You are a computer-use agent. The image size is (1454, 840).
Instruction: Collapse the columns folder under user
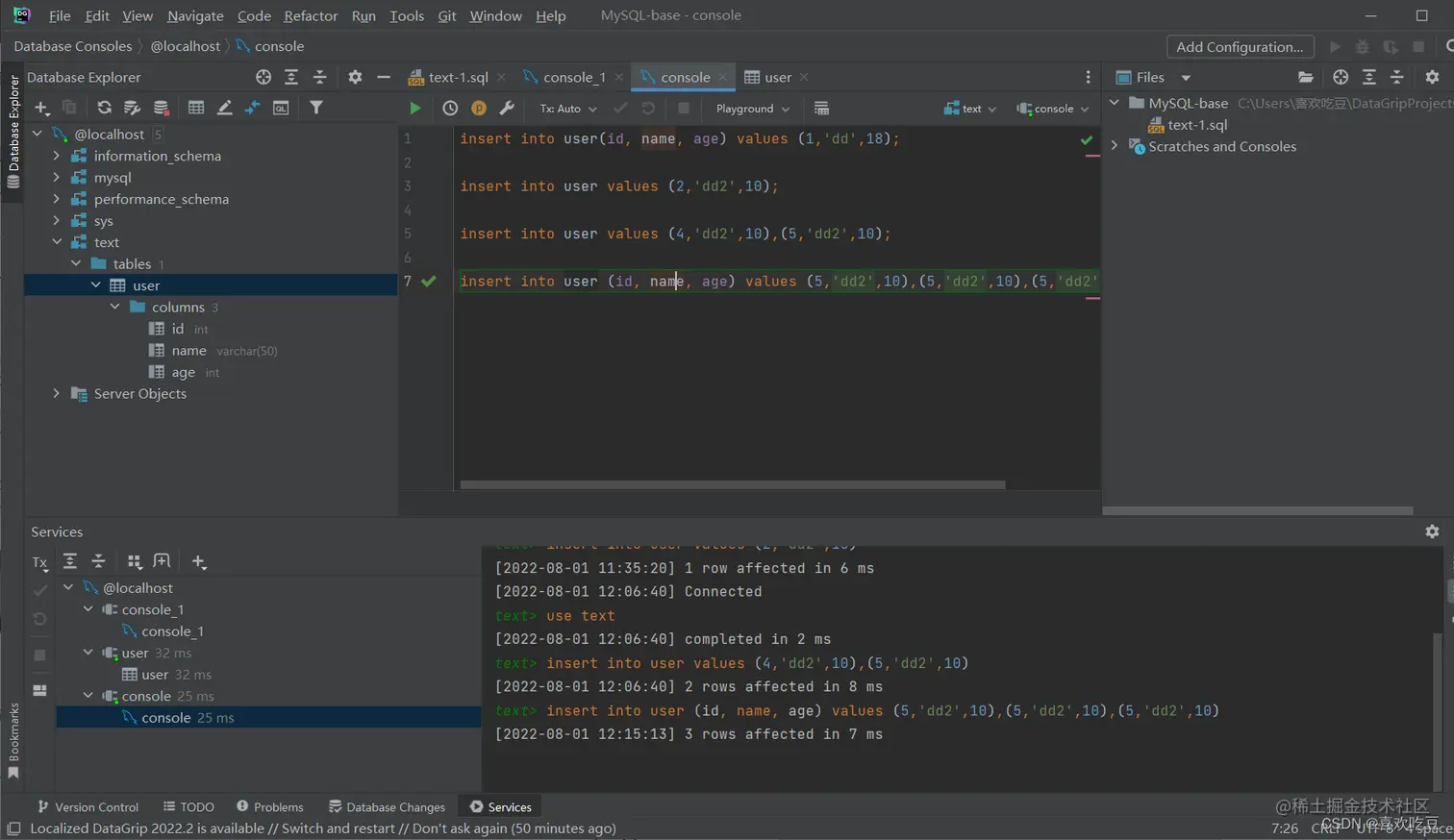(114, 307)
